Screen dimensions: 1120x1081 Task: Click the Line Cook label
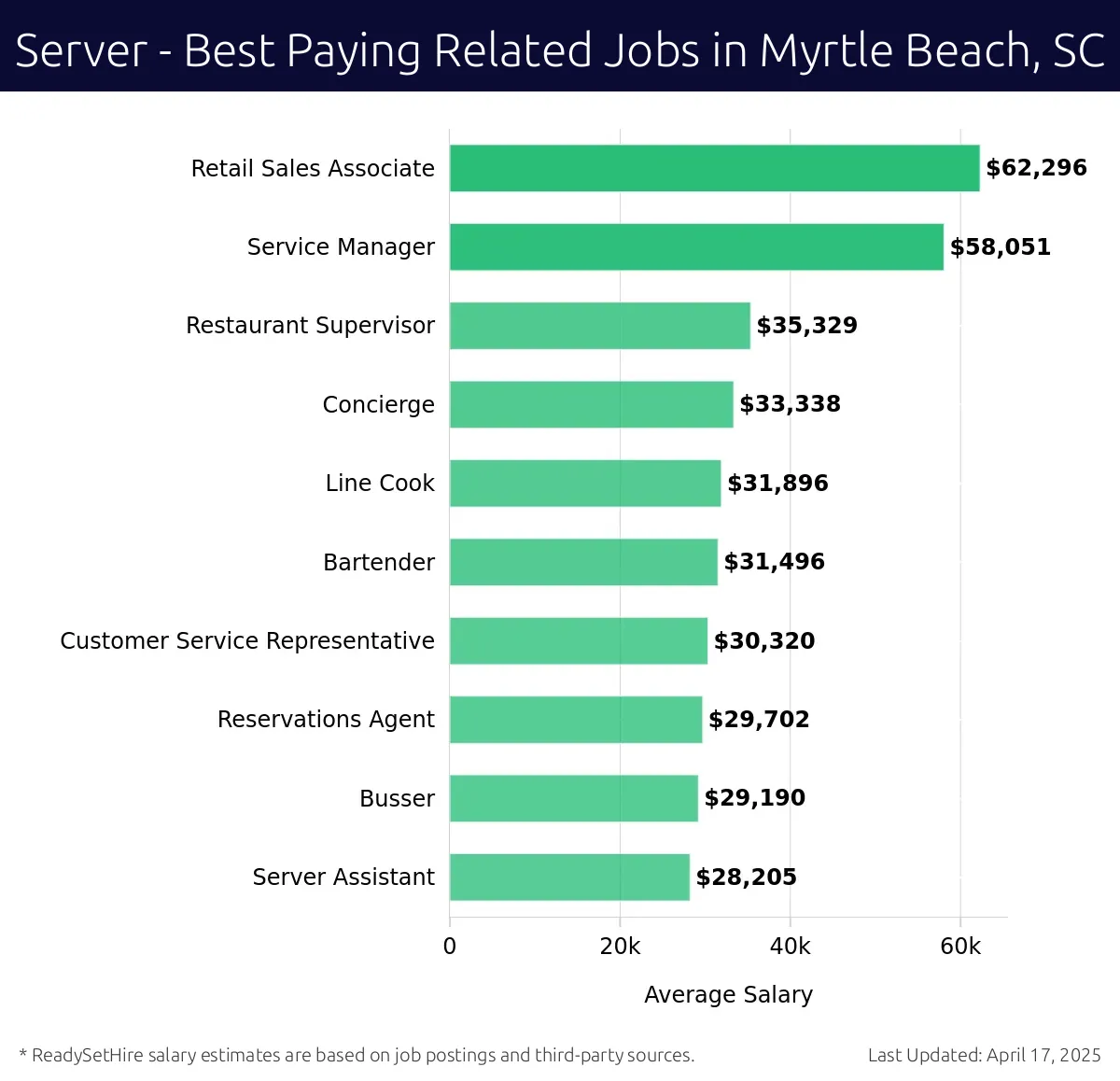point(380,484)
